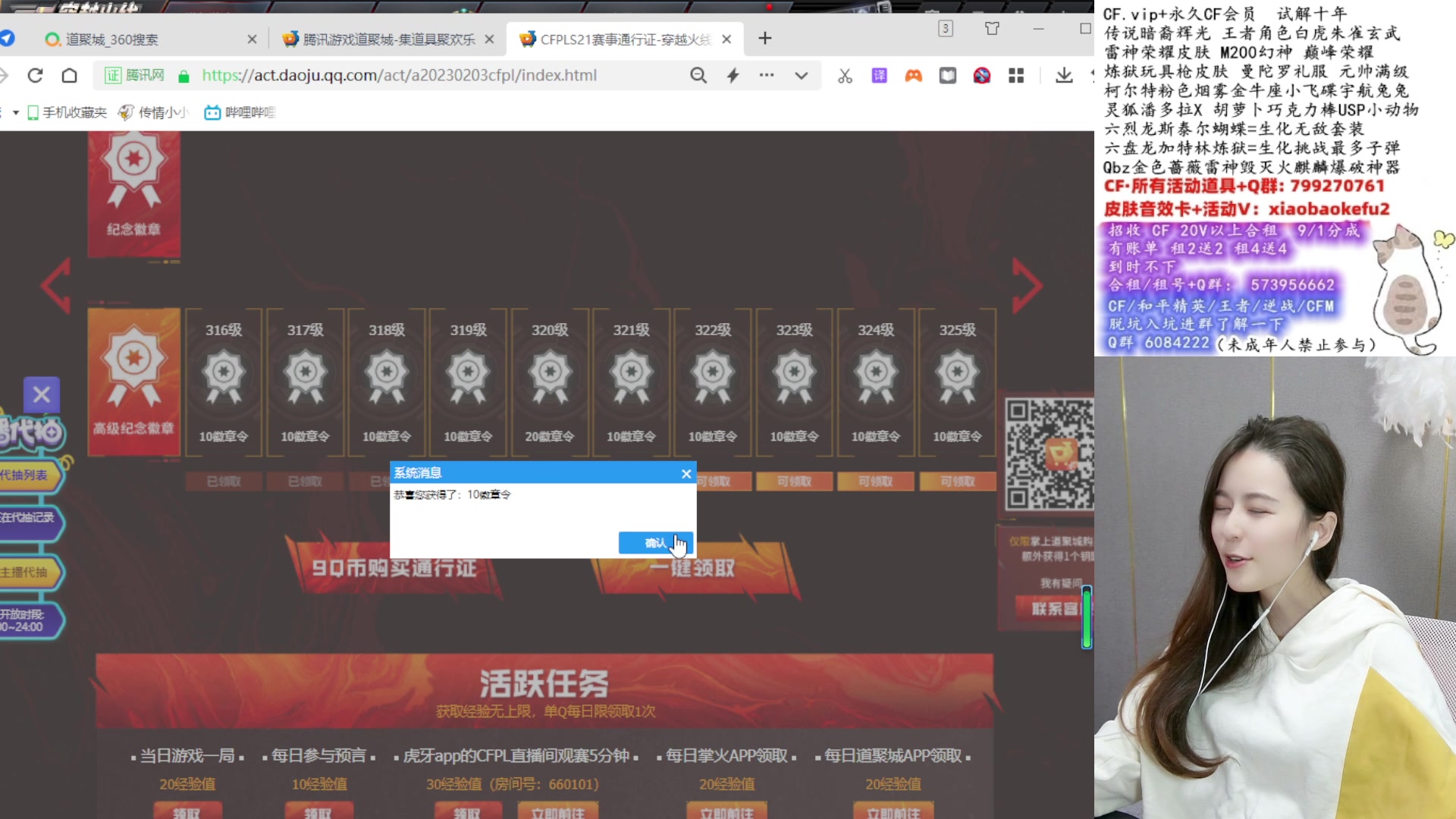The width and height of the screenshot is (1456, 819).
Task: Claim the 可领取 button under 325级
Action: coord(957,482)
